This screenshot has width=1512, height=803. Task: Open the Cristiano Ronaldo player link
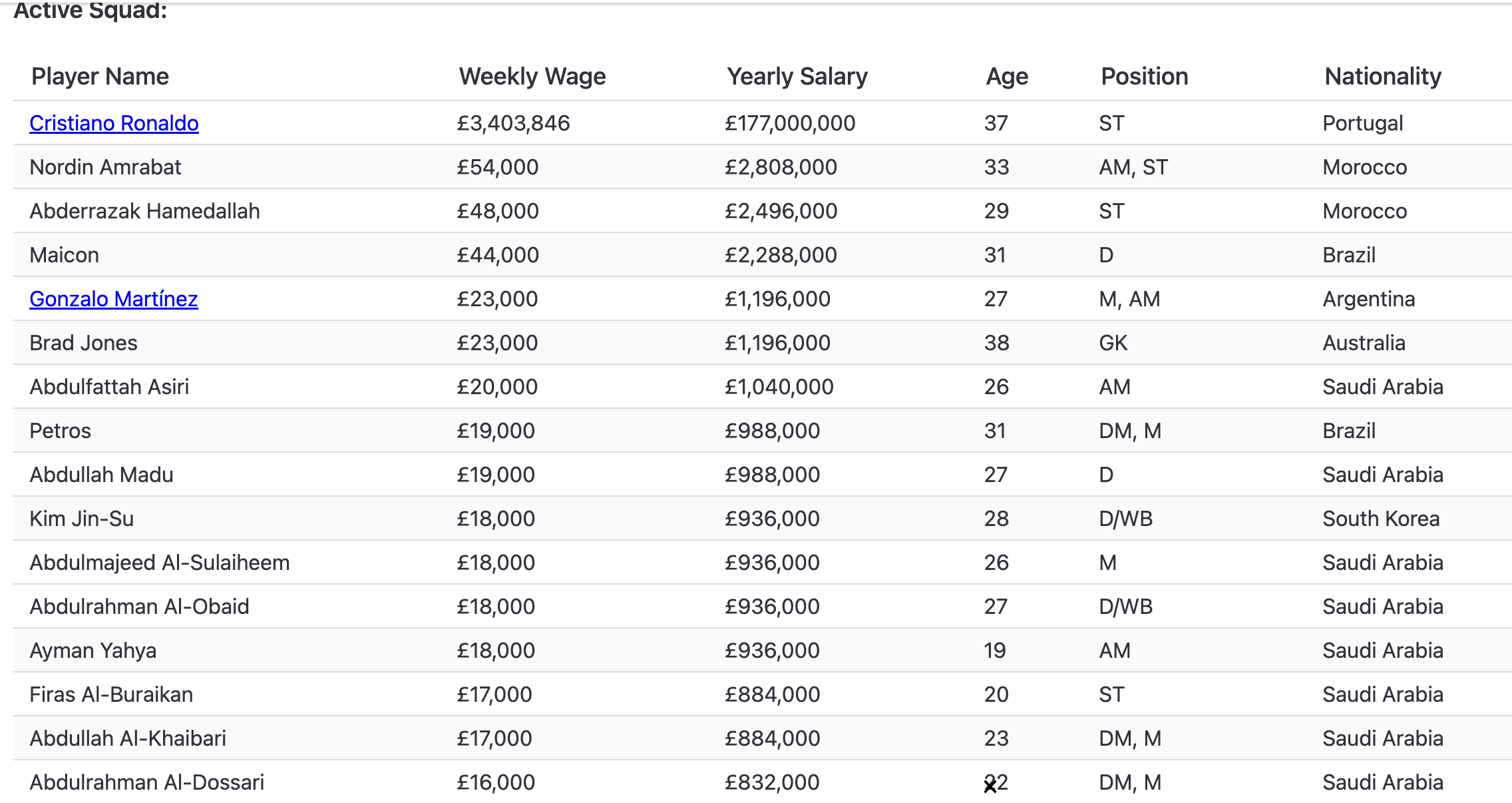coord(114,123)
